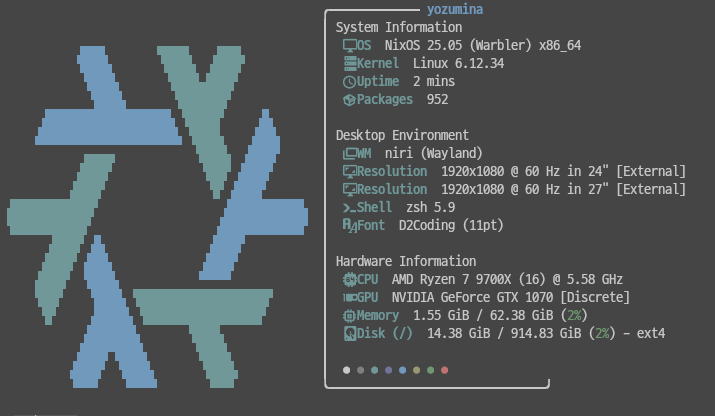The image size is (715, 416).
Task: Click the 27" [External] resolution value
Action: point(564,189)
